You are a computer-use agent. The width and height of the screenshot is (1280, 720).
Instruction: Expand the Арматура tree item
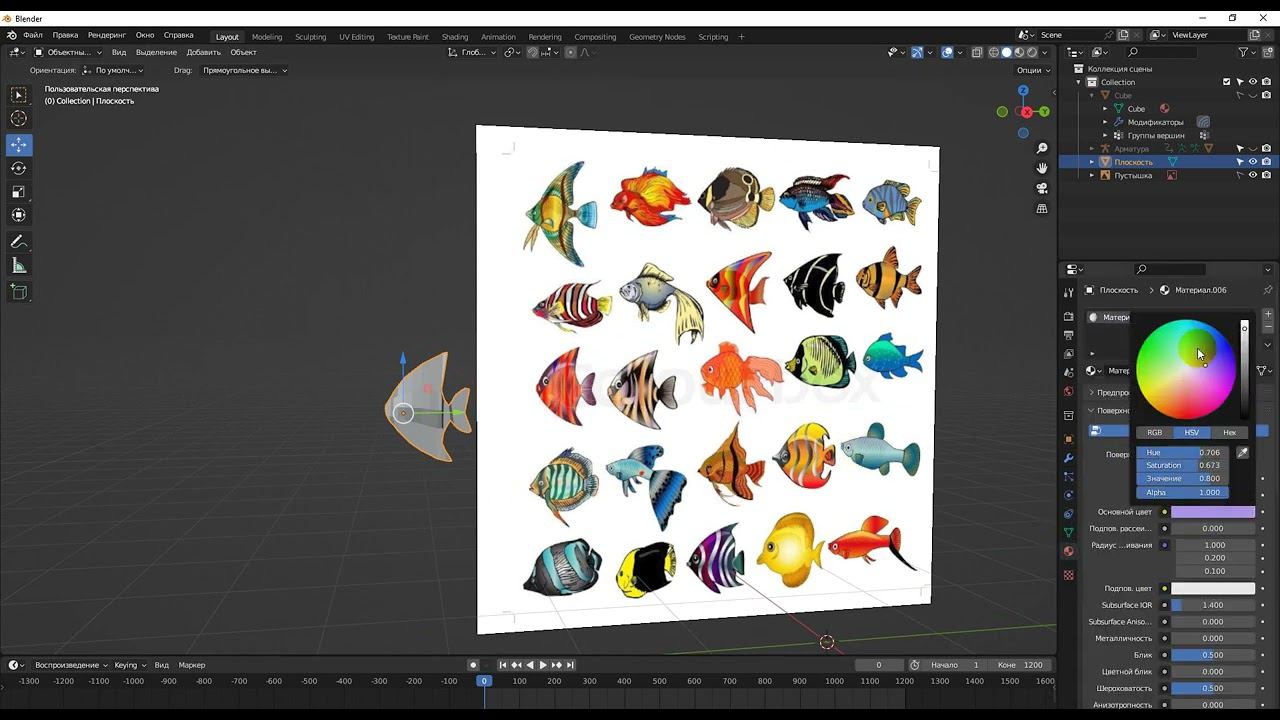coord(1092,149)
